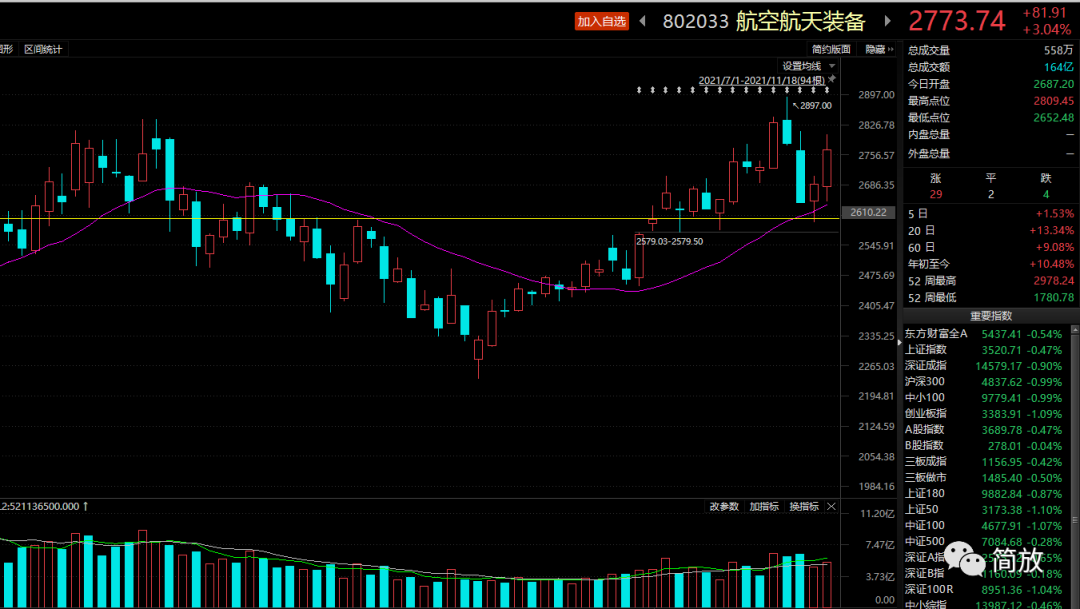Viewport: 1080px width, 609px height.
Task: Click the close X on indicator toolbar
Action: (830, 507)
